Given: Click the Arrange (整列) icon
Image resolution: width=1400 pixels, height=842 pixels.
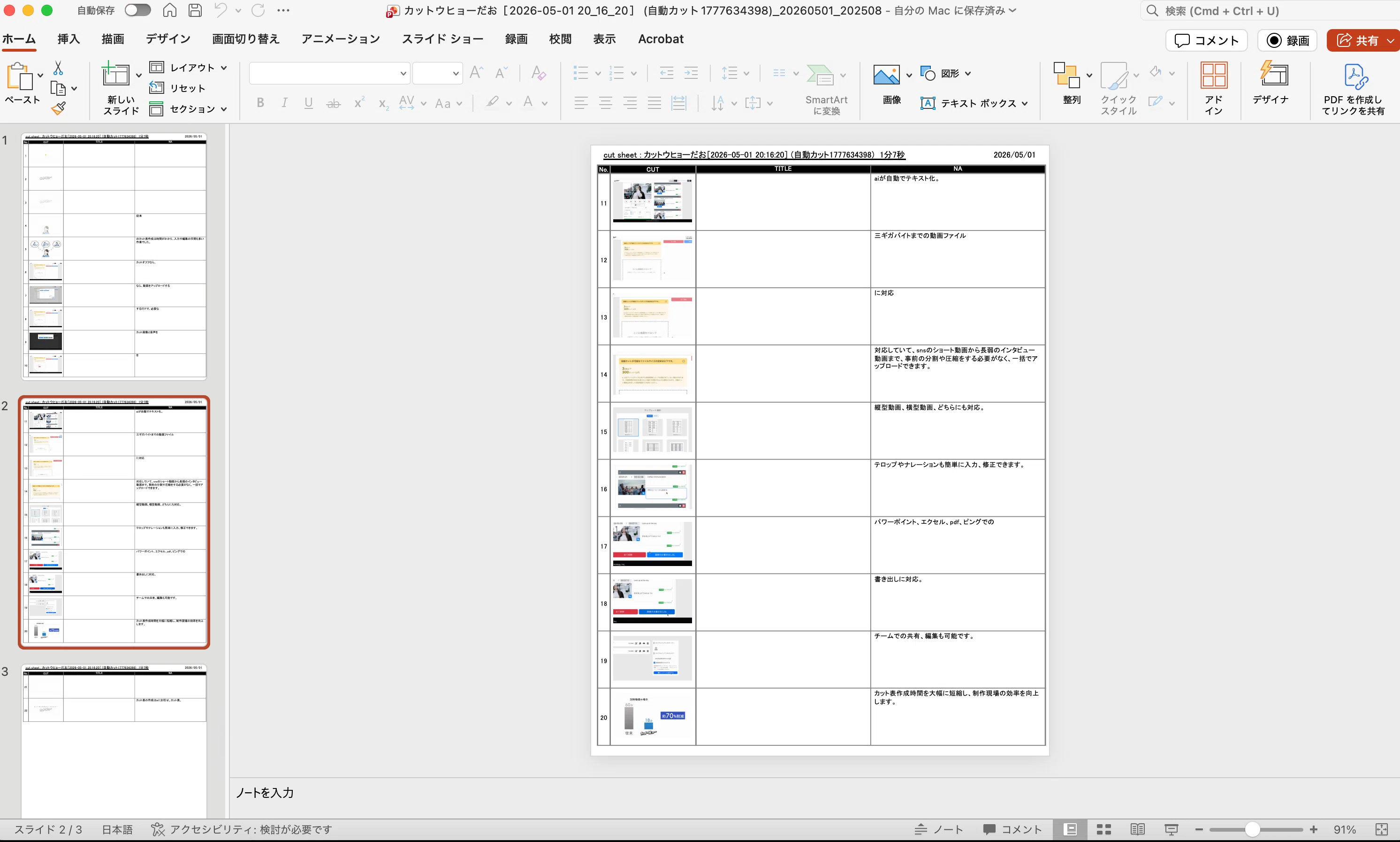Looking at the screenshot, I should tap(1066, 75).
